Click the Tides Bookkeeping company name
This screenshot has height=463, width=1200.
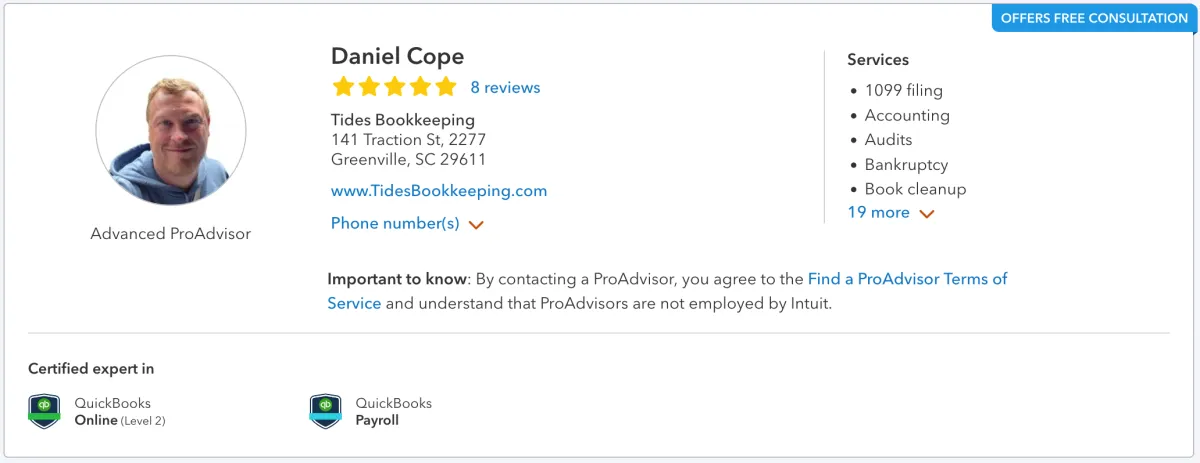(403, 121)
